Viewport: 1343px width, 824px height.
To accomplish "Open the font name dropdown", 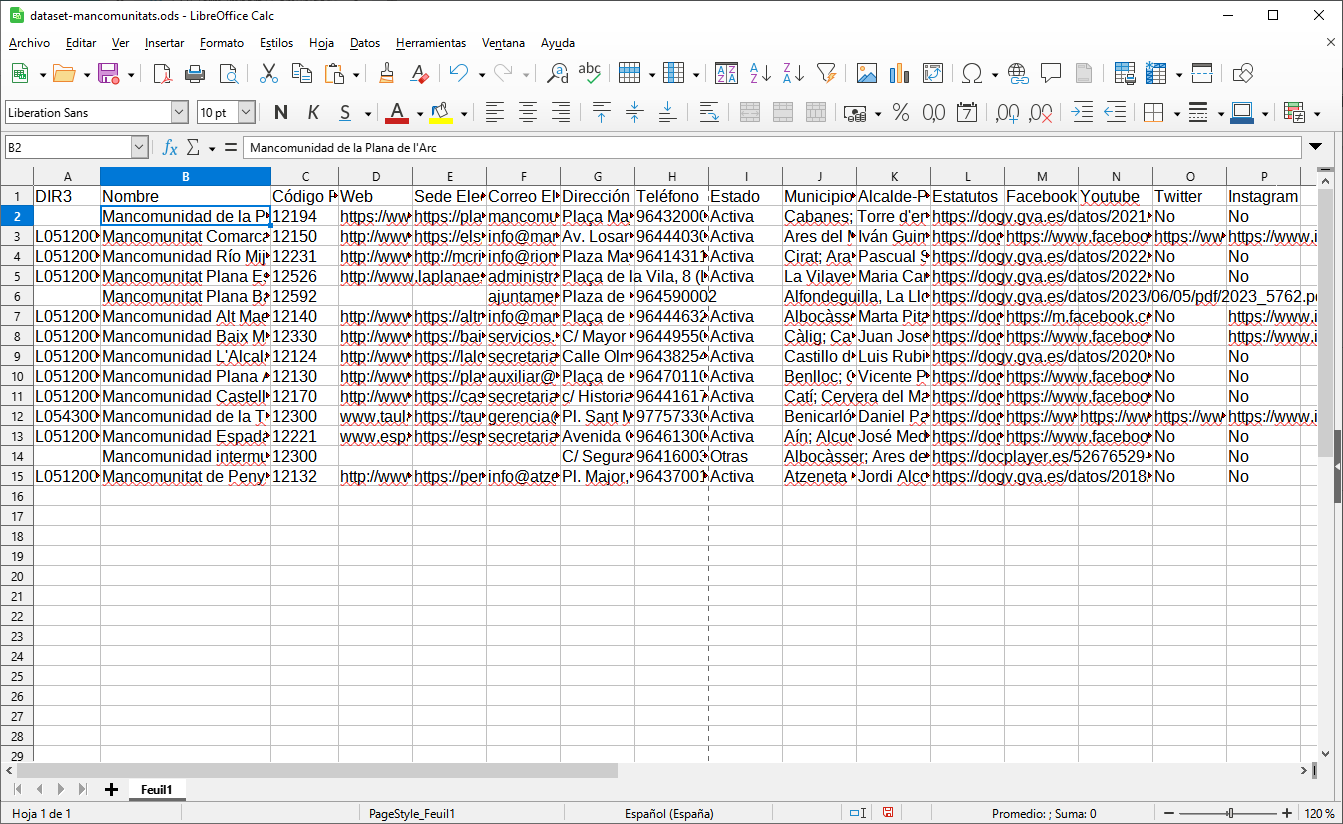I will [x=179, y=113].
